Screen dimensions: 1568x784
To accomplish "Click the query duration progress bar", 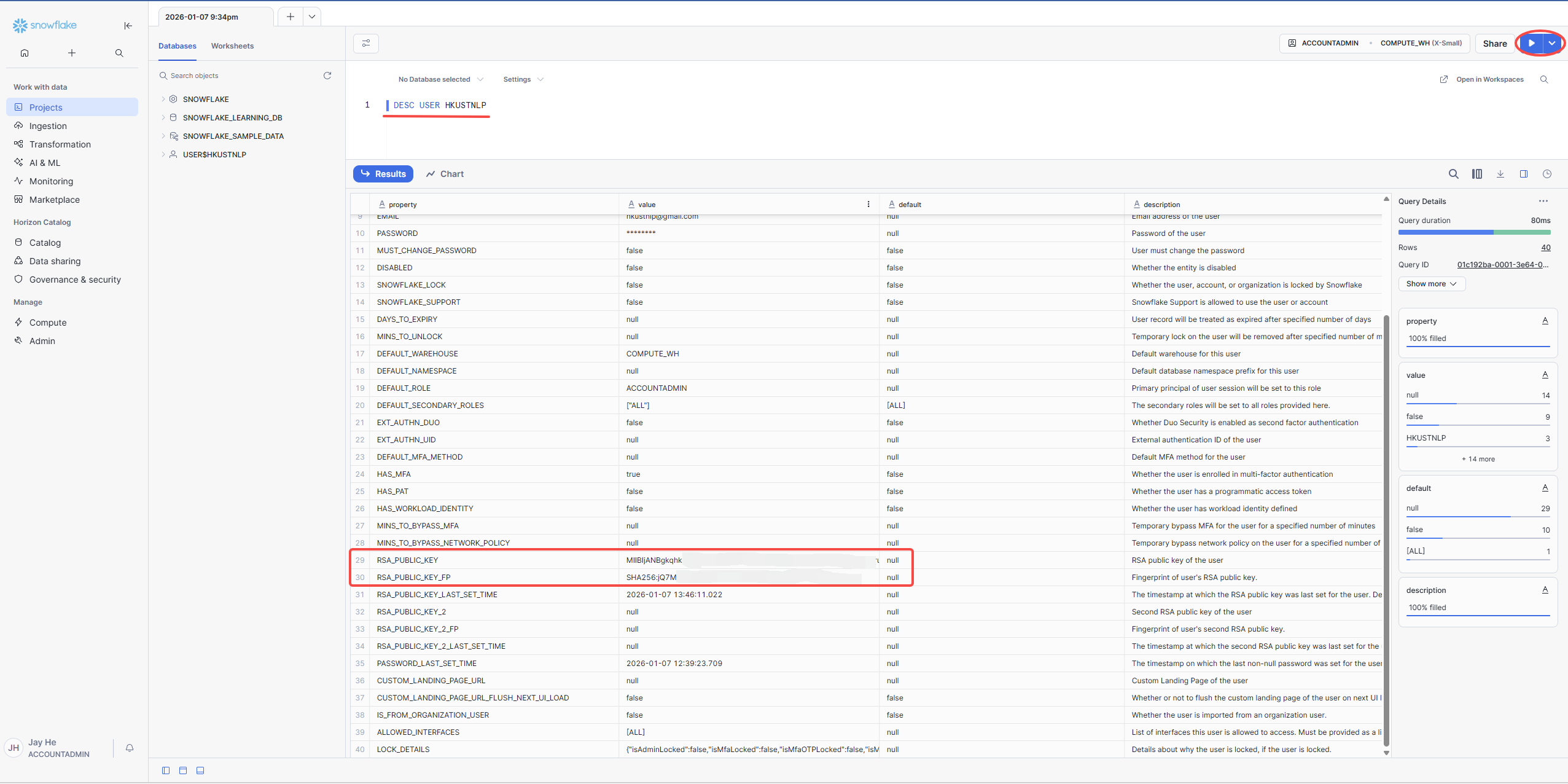I will tap(1475, 232).
